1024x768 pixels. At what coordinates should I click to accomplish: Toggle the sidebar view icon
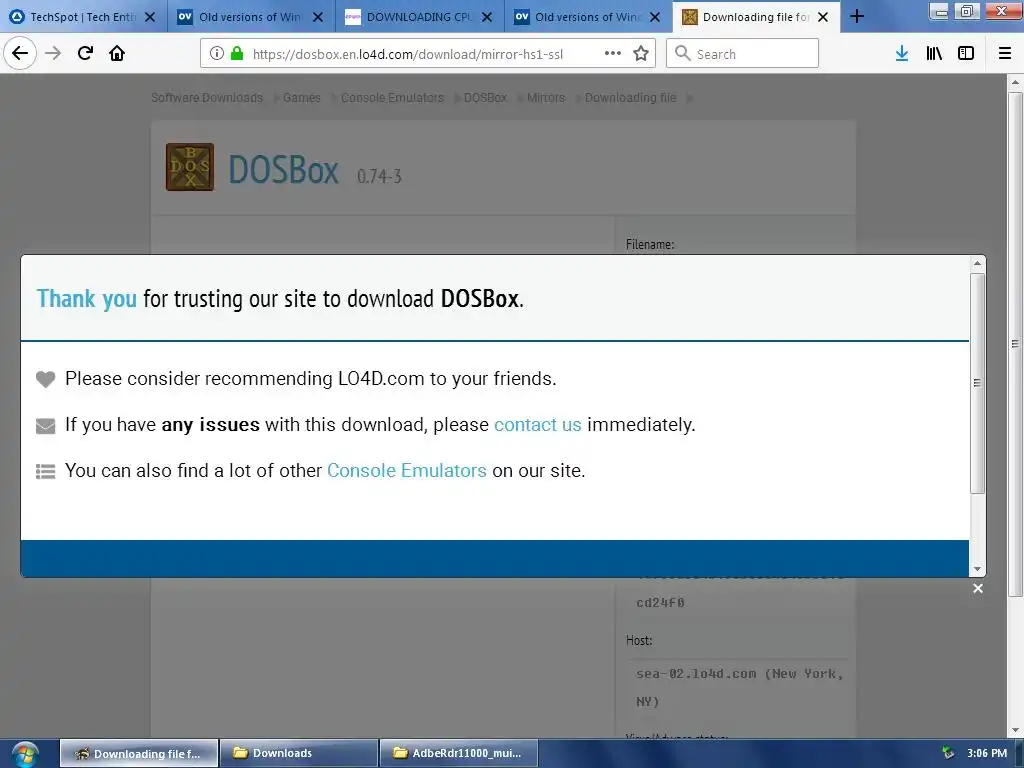pyautogui.click(x=966, y=53)
